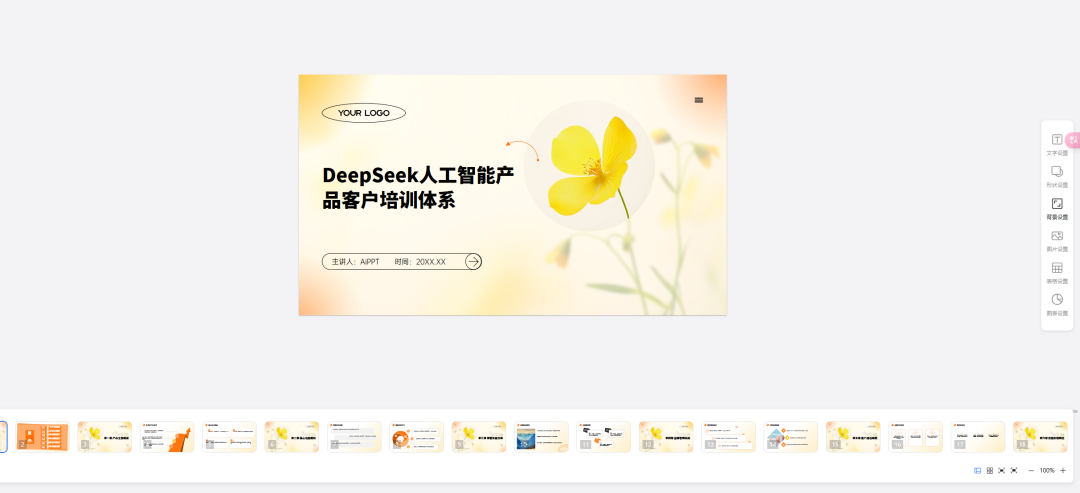Viewport: 1080px width, 493px height.
Task: Open slide 15 thumbnail
Action: point(853,437)
